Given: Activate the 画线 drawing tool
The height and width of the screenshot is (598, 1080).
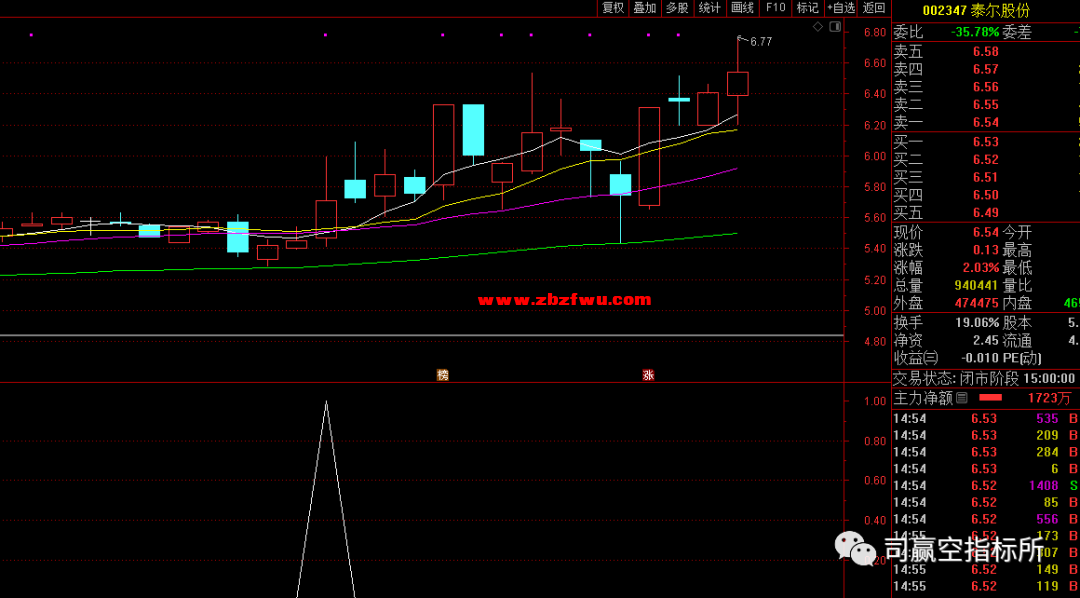Looking at the screenshot, I should [742, 8].
